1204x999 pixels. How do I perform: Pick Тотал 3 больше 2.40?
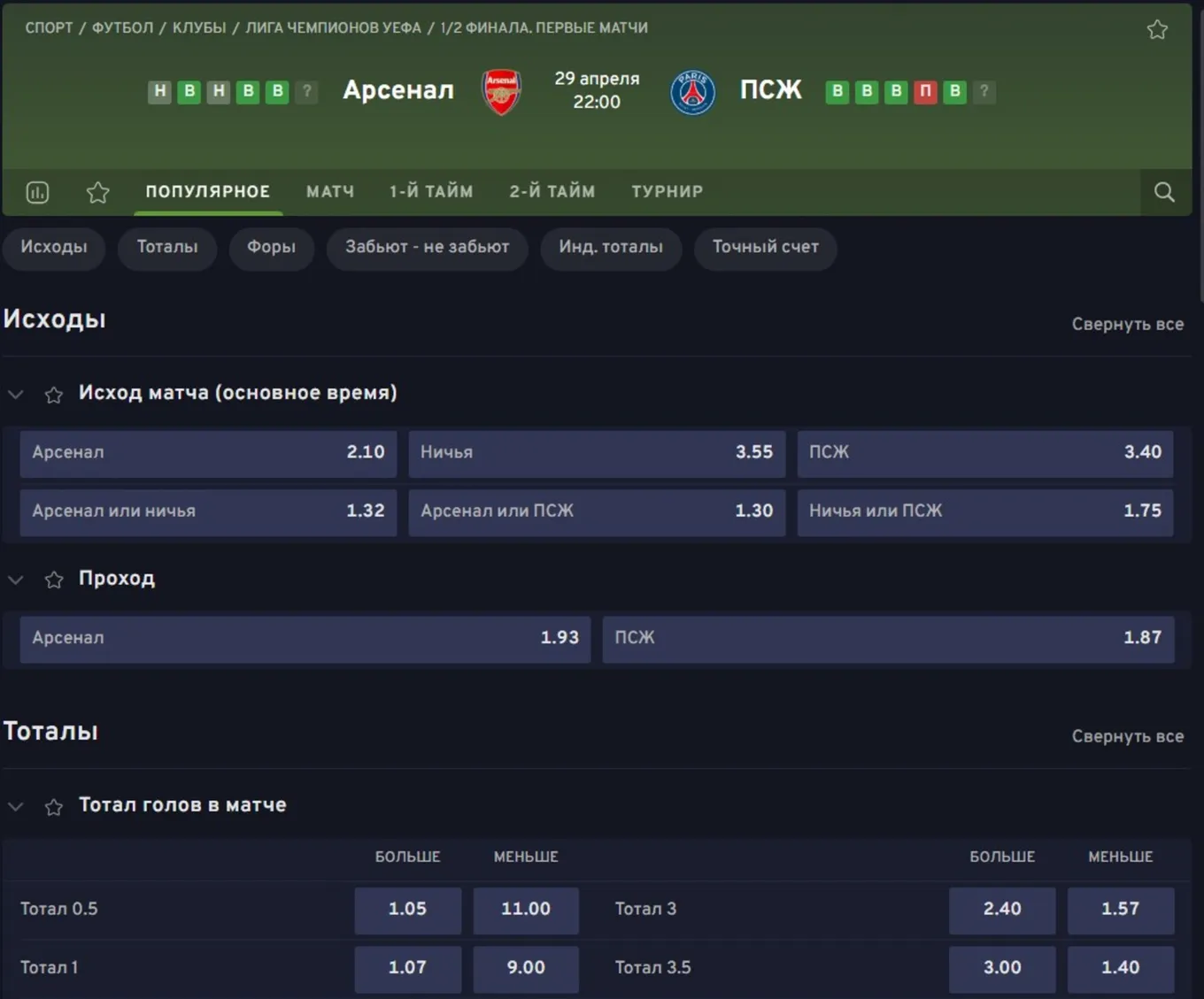1002,911
